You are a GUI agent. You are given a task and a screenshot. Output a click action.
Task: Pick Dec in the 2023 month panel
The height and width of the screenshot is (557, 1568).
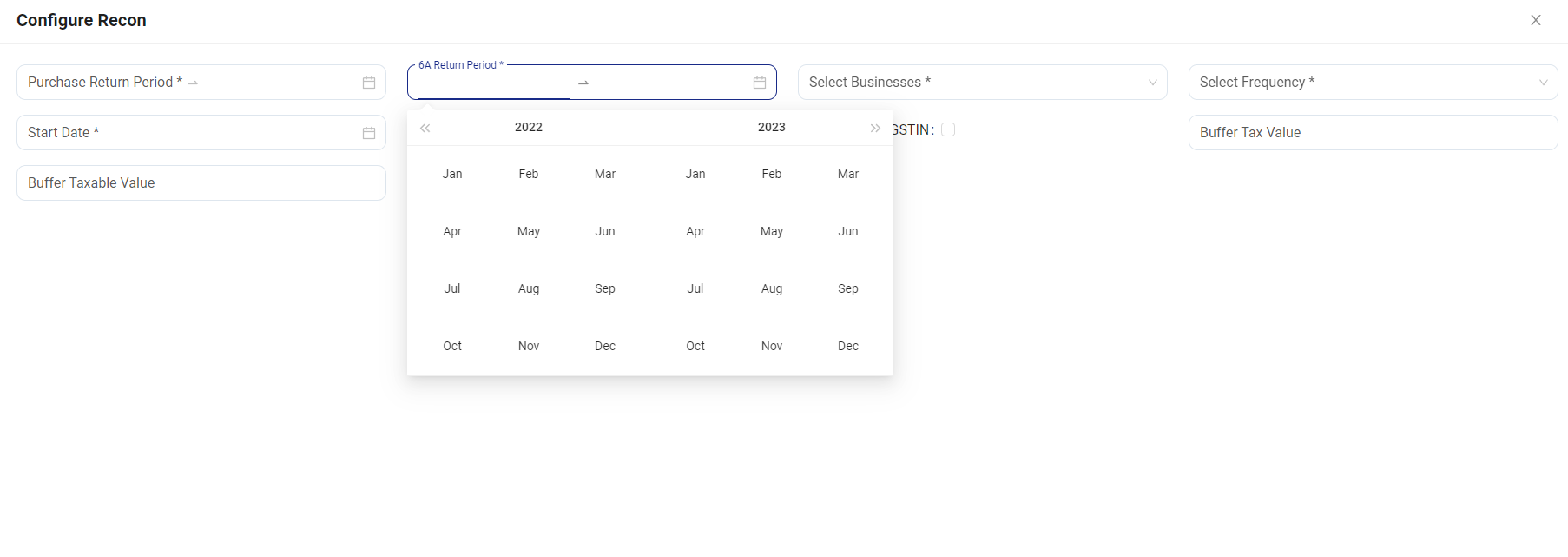click(848, 346)
